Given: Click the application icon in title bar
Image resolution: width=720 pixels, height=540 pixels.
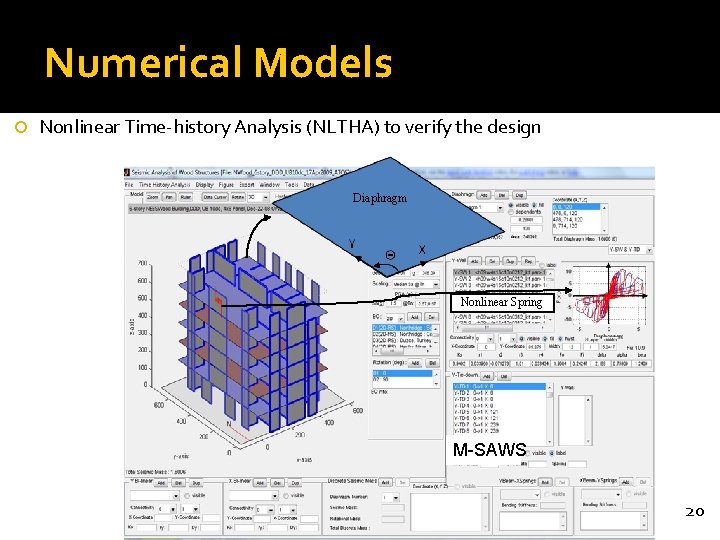Looking at the screenshot, I should tap(127, 173).
